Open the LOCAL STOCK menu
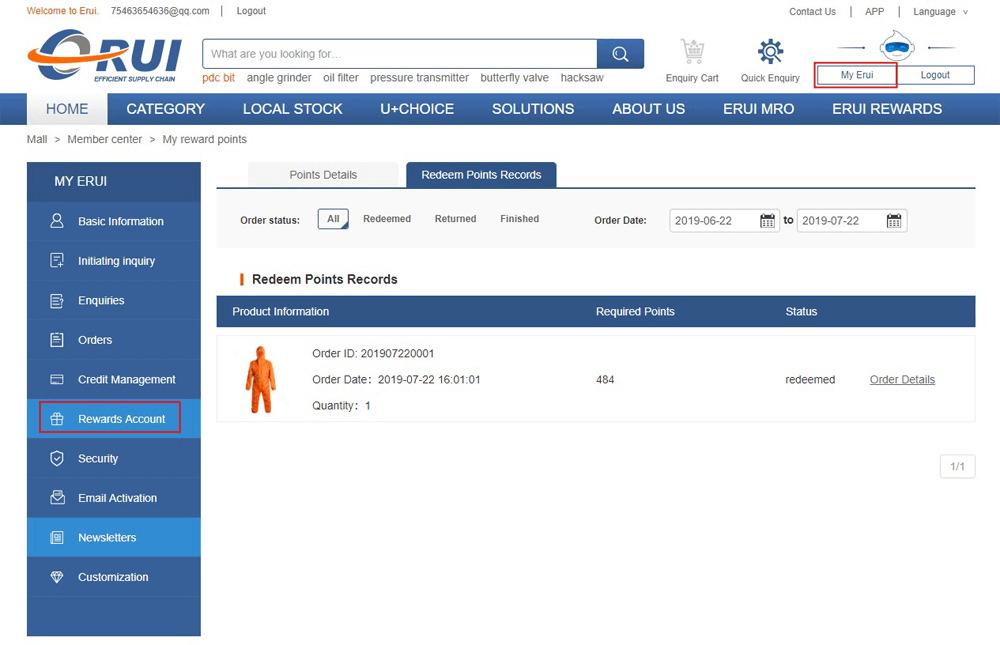This screenshot has height=645, width=1000. pyautogui.click(x=293, y=109)
